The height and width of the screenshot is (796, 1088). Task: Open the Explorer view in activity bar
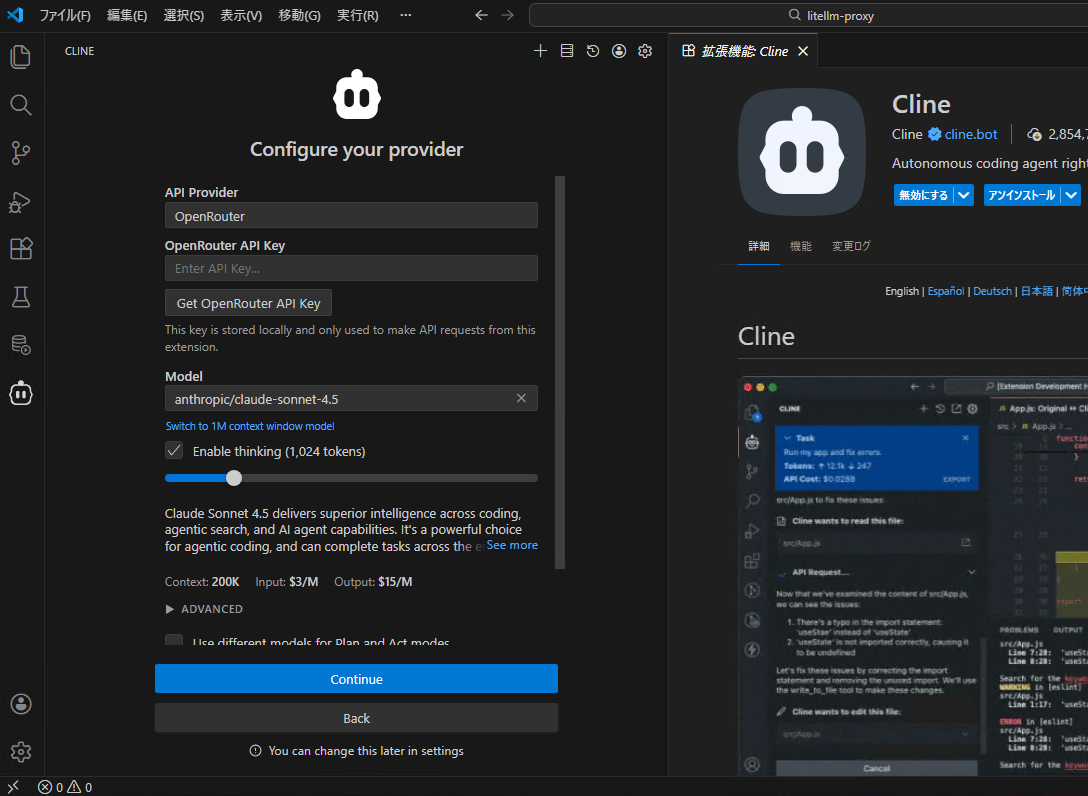(21, 57)
